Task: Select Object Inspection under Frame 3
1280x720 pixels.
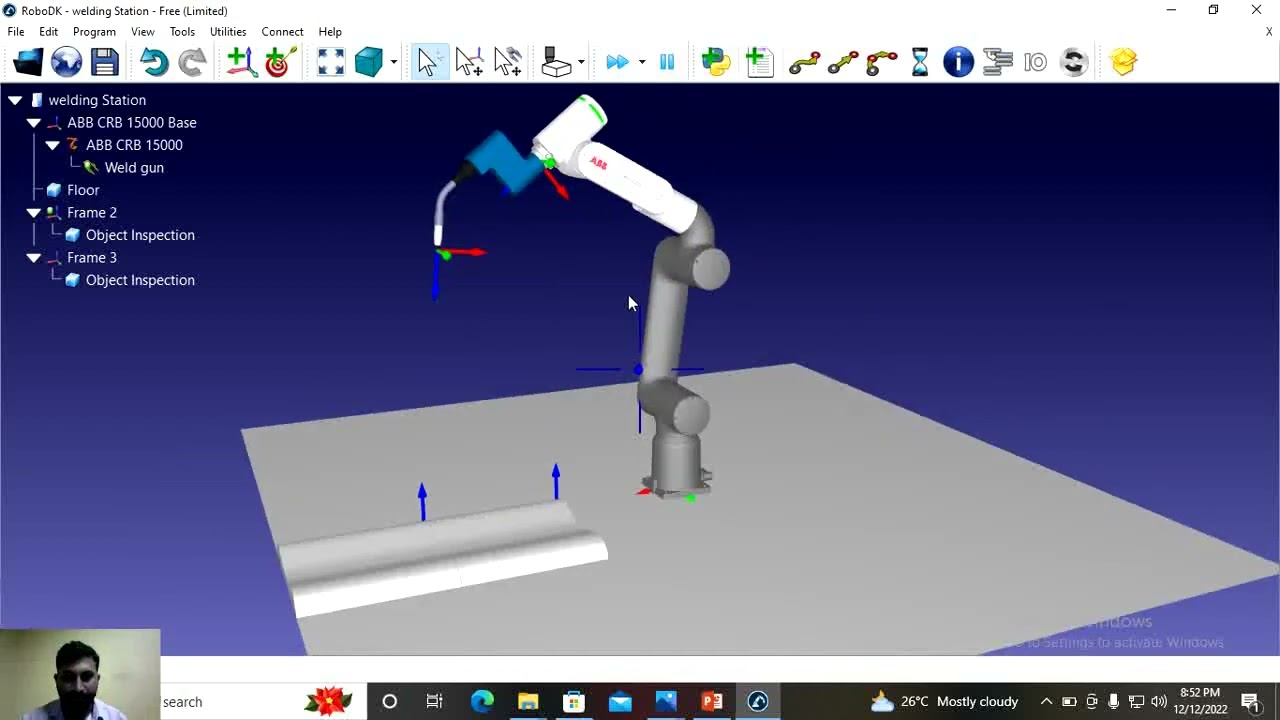Action: (x=140, y=280)
